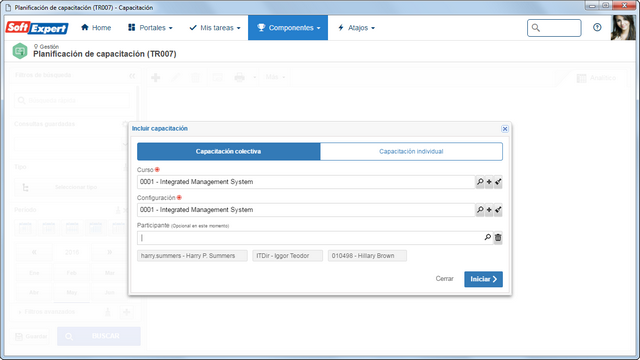Image resolution: width=640 pixels, height=360 pixels.
Task: Open the user profile avatar
Action: 623,28
